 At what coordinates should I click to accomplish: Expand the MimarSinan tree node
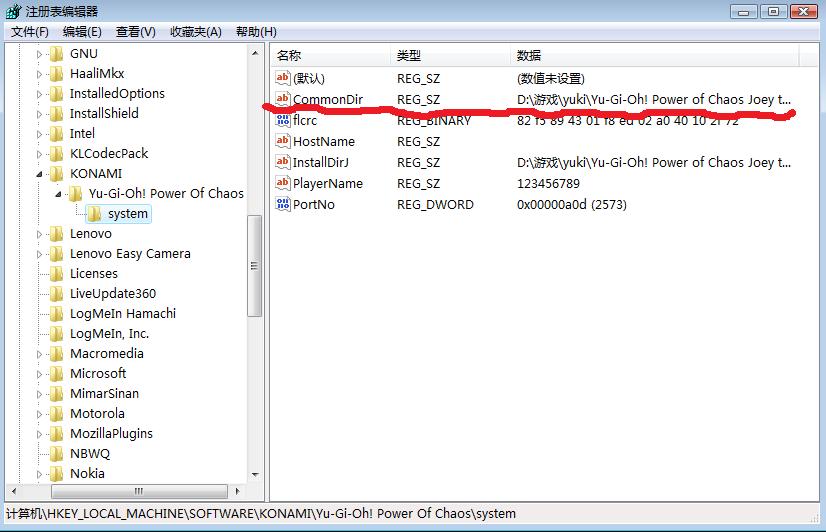[39, 395]
